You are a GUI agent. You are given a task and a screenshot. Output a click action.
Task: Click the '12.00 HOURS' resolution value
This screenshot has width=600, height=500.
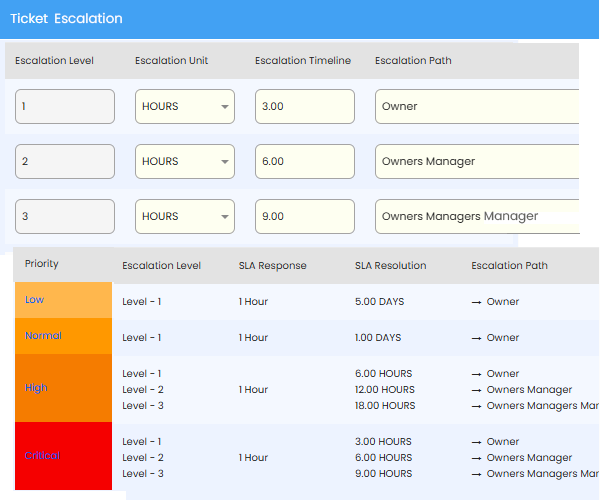click(x=385, y=389)
